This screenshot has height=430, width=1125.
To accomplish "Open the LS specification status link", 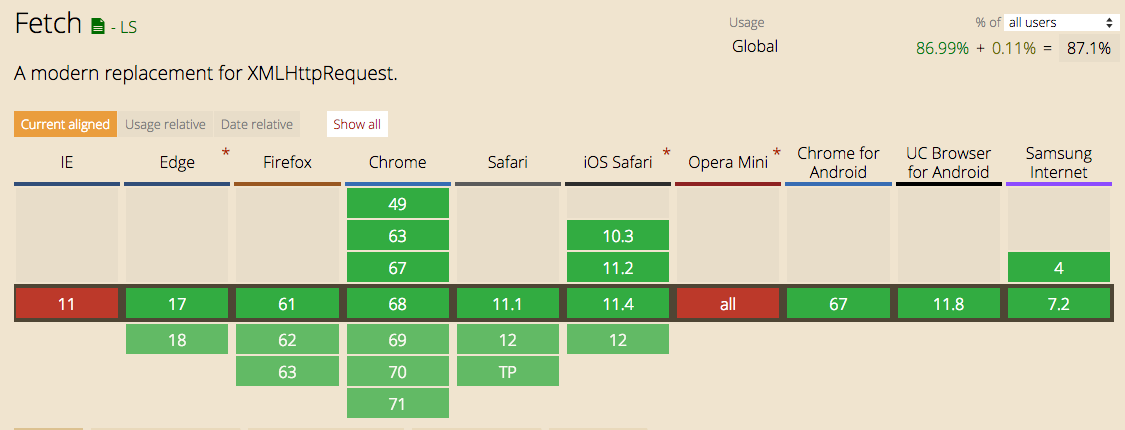I will pyautogui.click(x=123, y=28).
